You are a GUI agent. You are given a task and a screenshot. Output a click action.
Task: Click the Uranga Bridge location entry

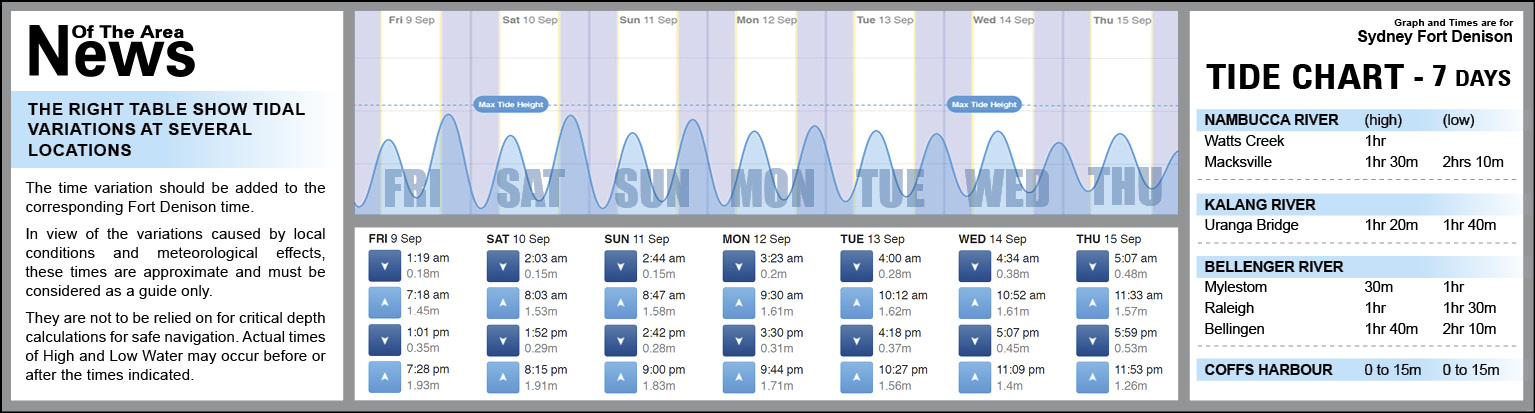tap(1251, 225)
